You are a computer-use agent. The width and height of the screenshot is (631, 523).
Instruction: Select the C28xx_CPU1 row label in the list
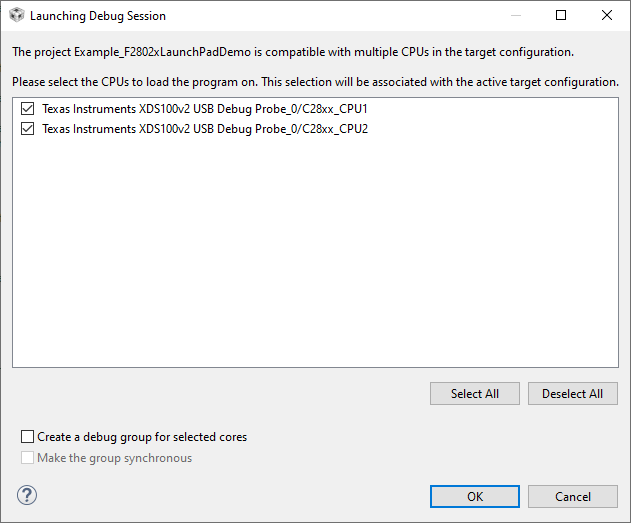205,108
